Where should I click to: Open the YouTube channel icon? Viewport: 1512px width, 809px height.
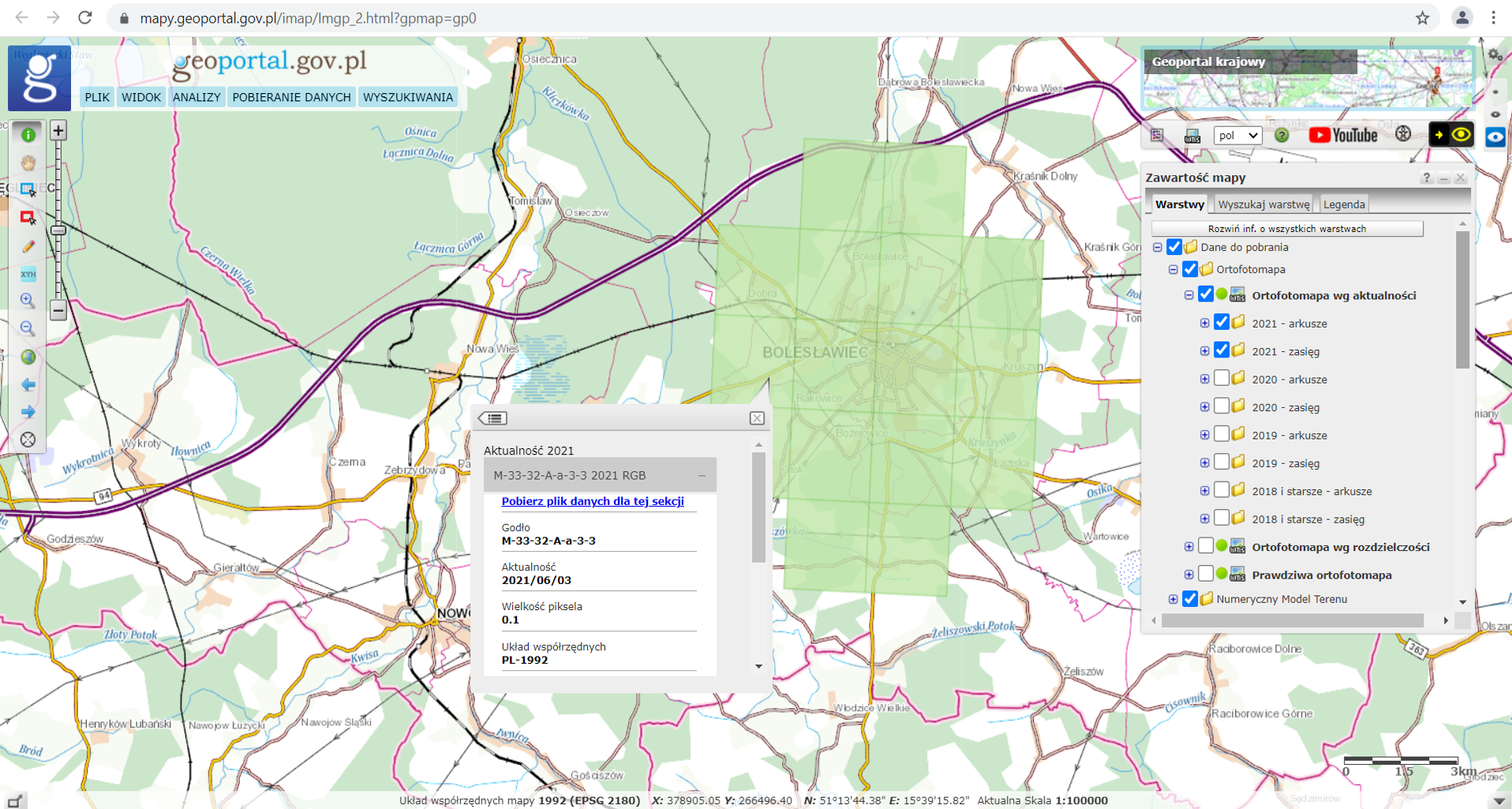(x=1342, y=135)
